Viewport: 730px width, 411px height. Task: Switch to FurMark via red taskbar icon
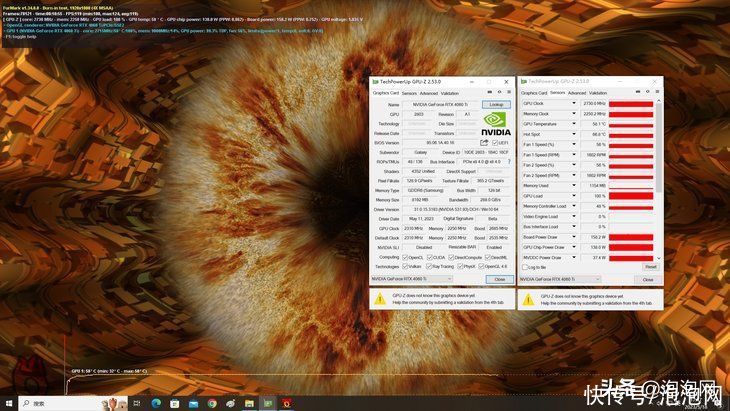[x=287, y=403]
